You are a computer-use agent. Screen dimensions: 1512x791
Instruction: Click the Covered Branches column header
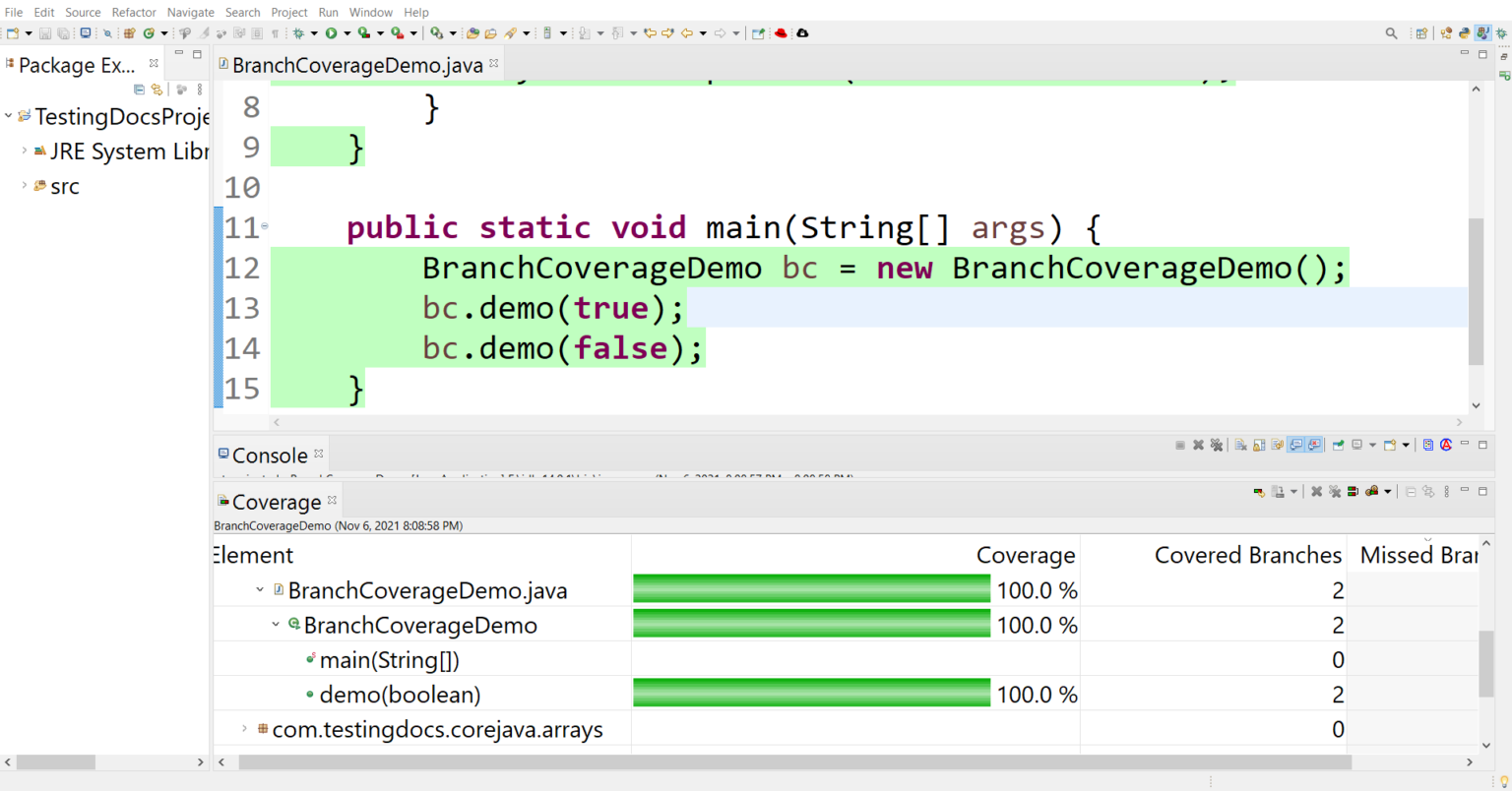point(1247,555)
